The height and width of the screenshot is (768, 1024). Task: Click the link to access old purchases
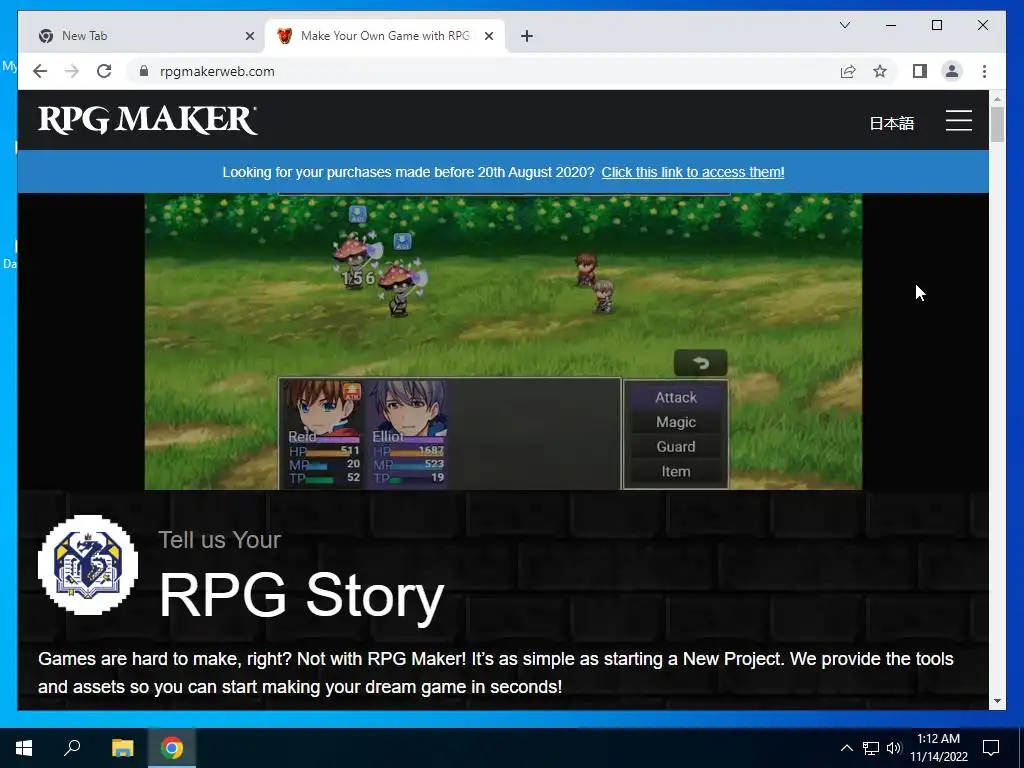click(693, 172)
